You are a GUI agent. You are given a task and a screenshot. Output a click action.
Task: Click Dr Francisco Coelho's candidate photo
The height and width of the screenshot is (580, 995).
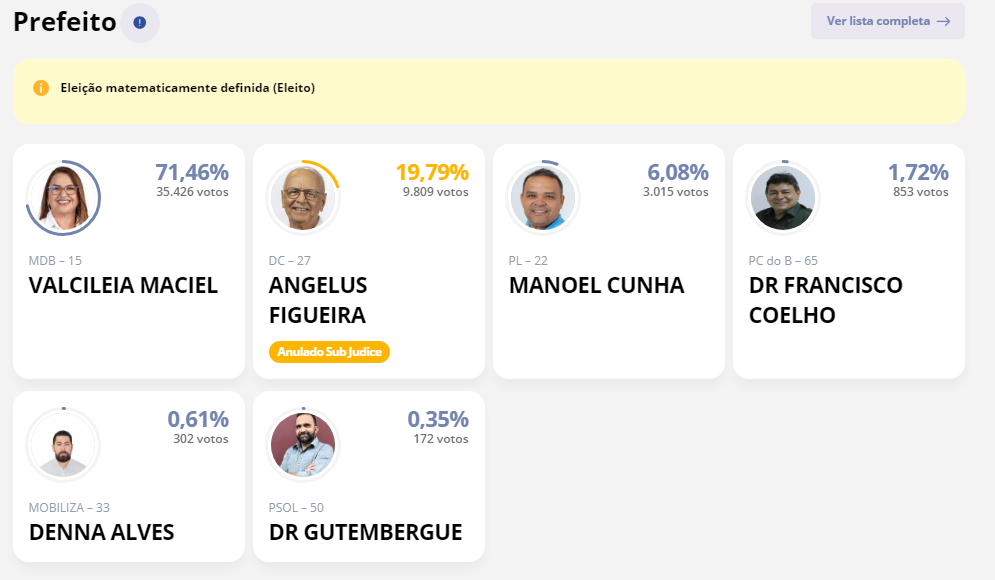[x=783, y=198]
